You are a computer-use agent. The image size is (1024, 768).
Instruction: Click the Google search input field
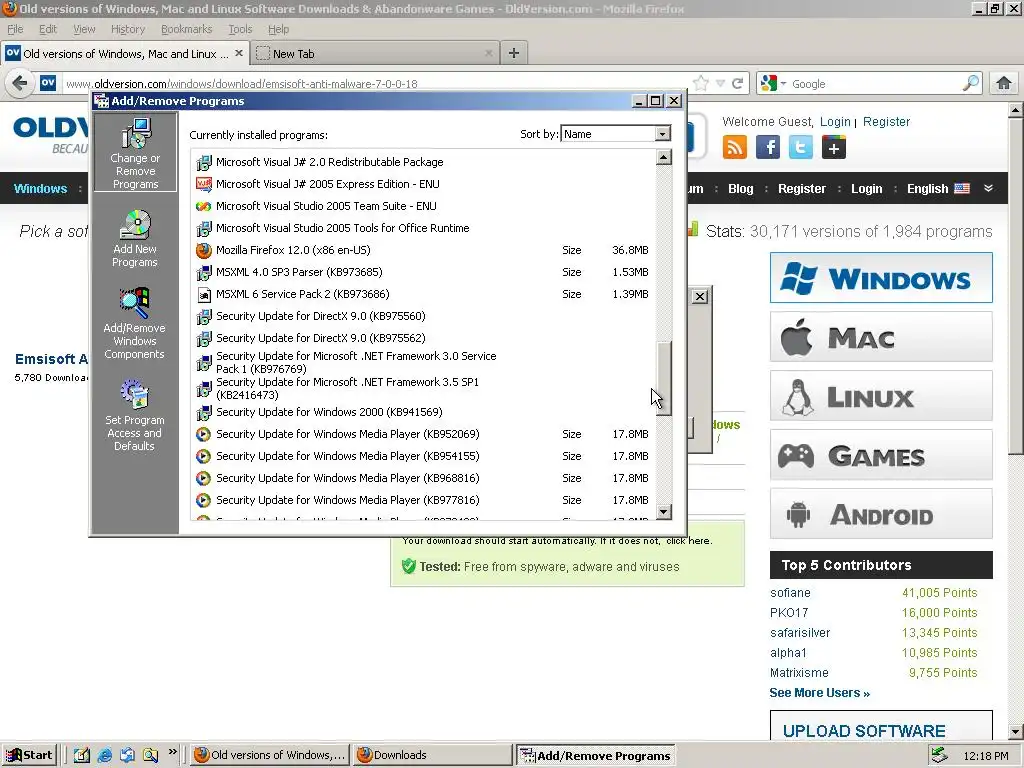[874, 84]
